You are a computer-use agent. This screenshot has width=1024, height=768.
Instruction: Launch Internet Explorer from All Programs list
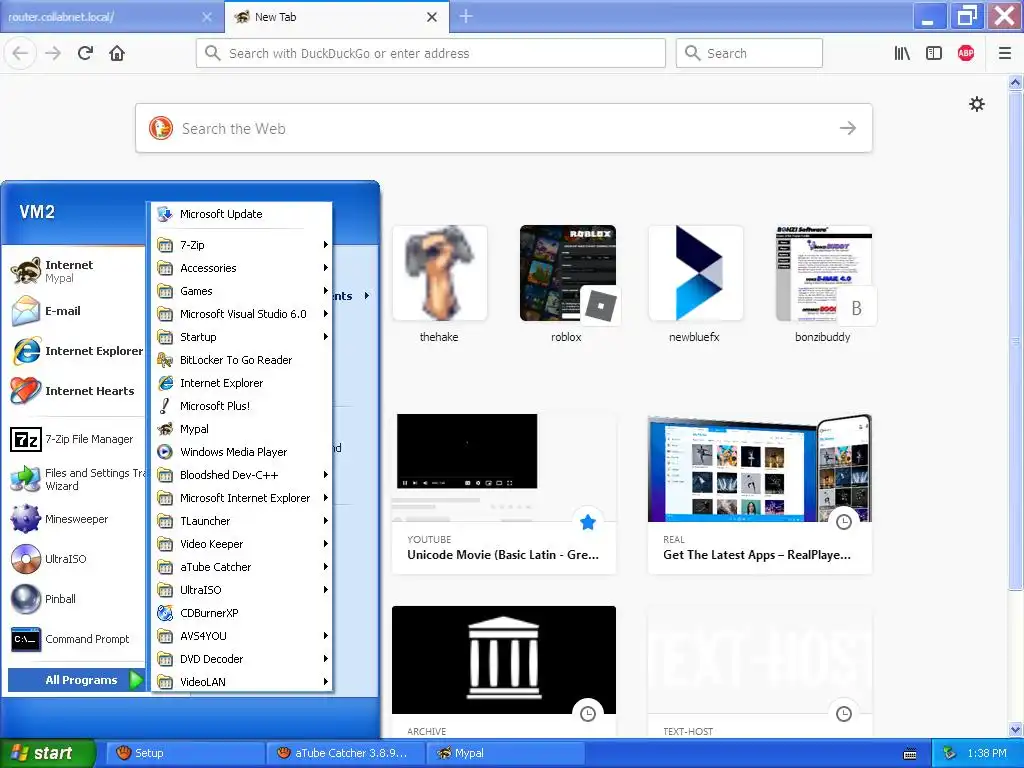pyautogui.click(x=242, y=383)
